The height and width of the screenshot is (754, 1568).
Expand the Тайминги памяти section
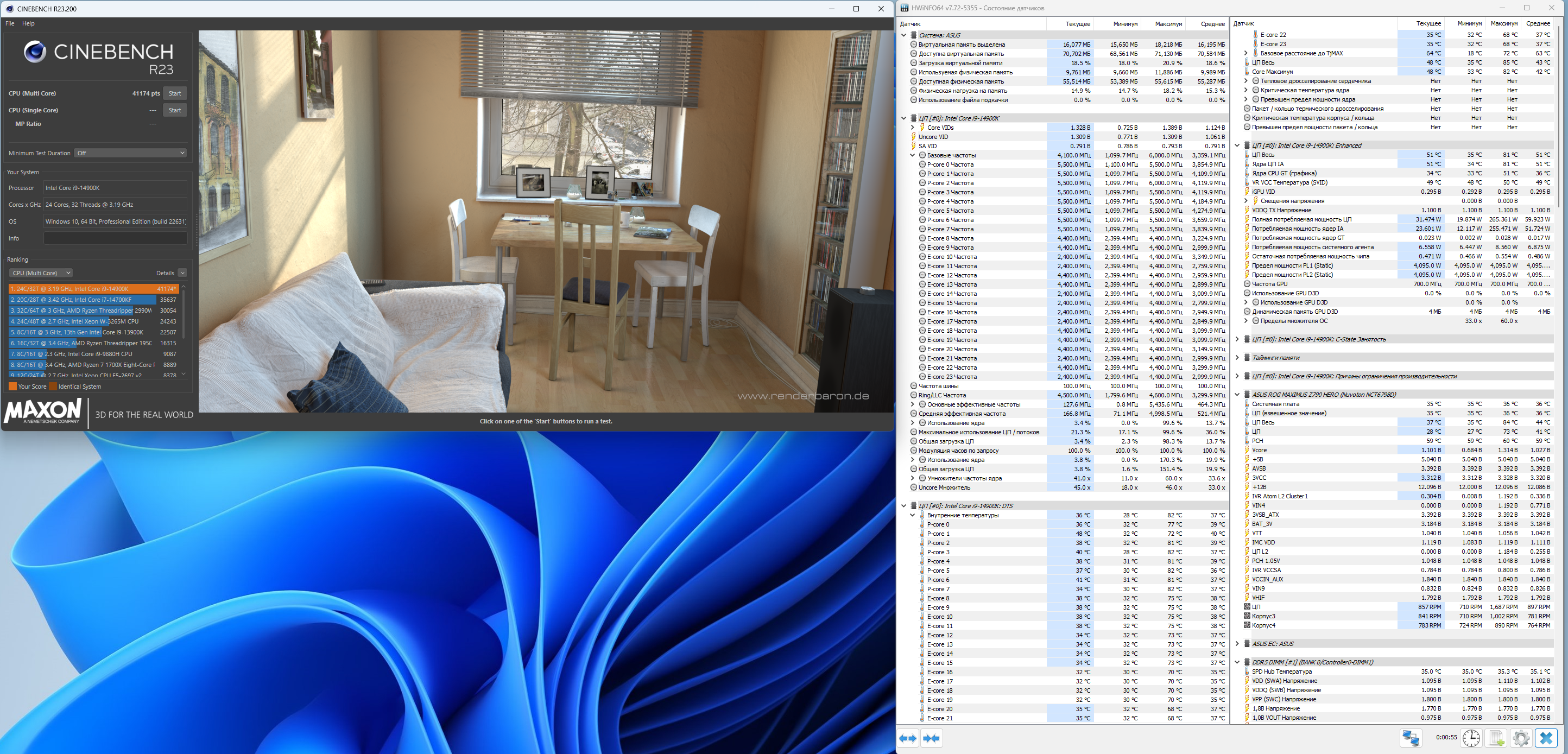[1237, 358]
